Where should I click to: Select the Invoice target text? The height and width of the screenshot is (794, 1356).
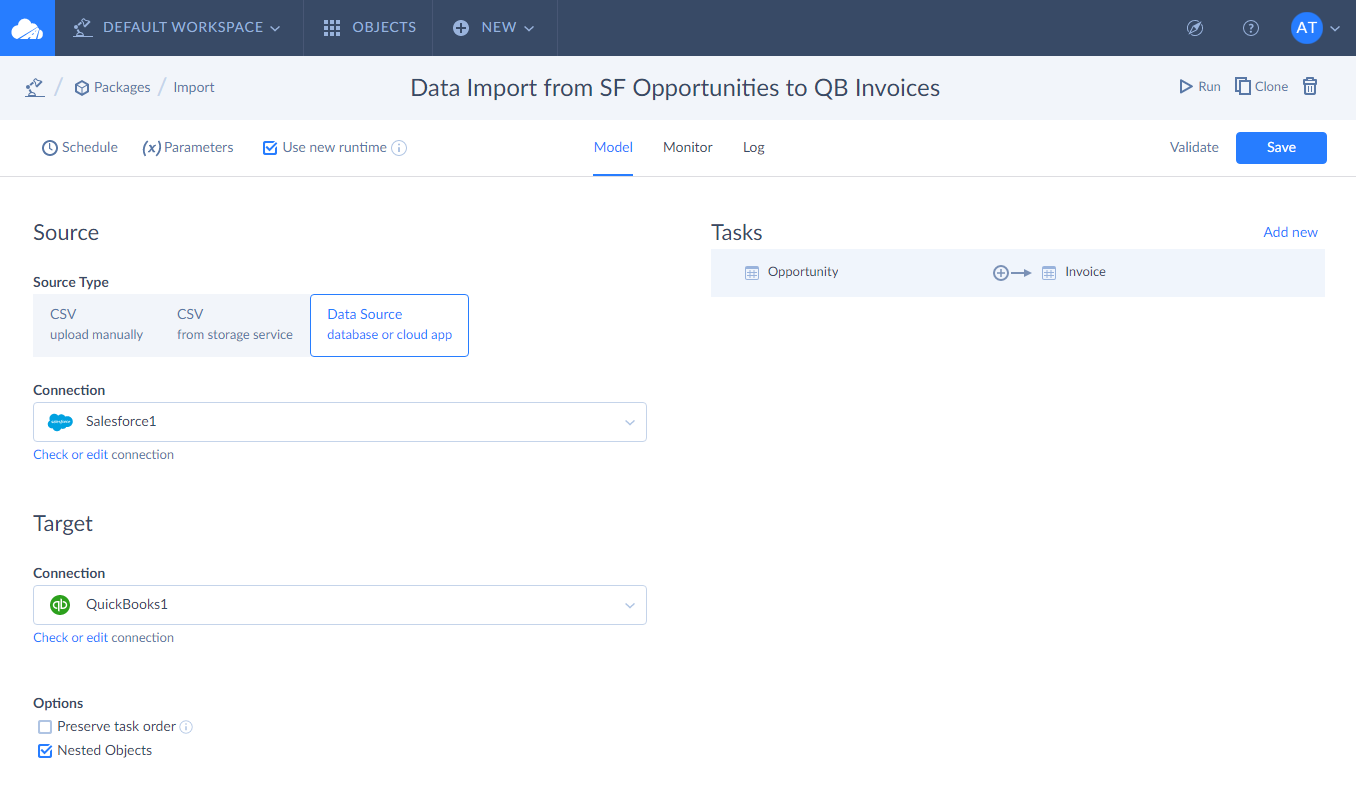pyautogui.click(x=1085, y=272)
